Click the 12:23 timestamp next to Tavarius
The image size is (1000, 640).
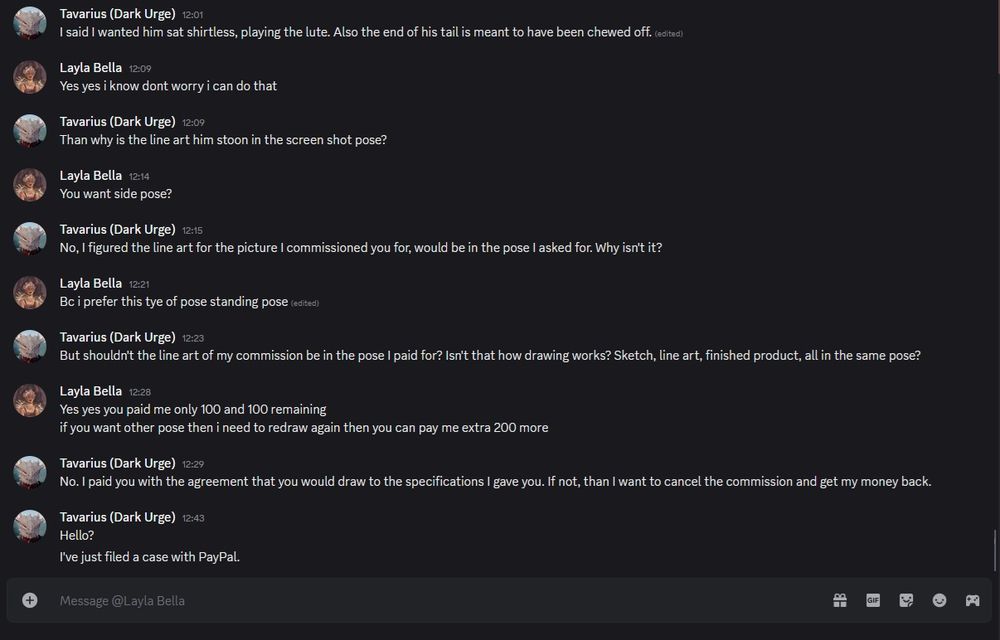tap(192, 338)
